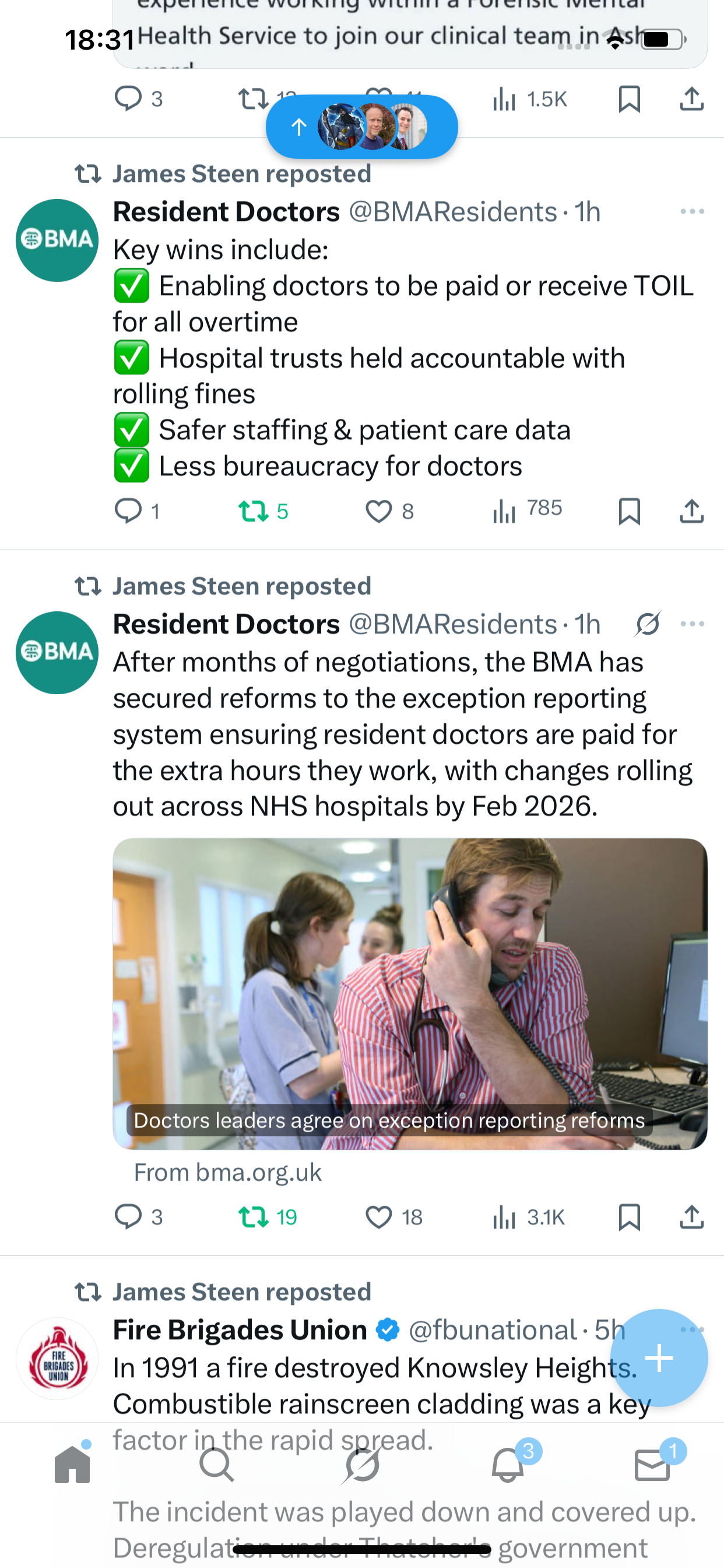
Task: Open Grok icon on exception reporting tweet
Action: click(648, 624)
